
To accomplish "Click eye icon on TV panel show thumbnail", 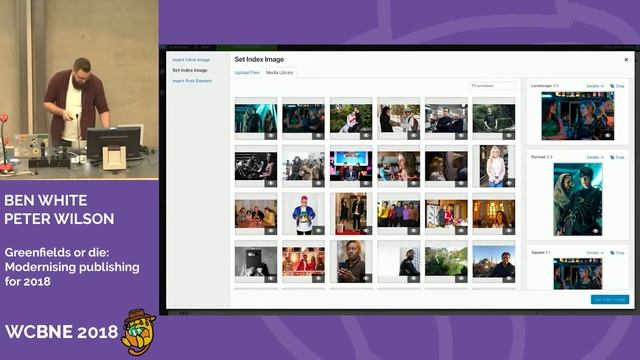I will 366,183.
